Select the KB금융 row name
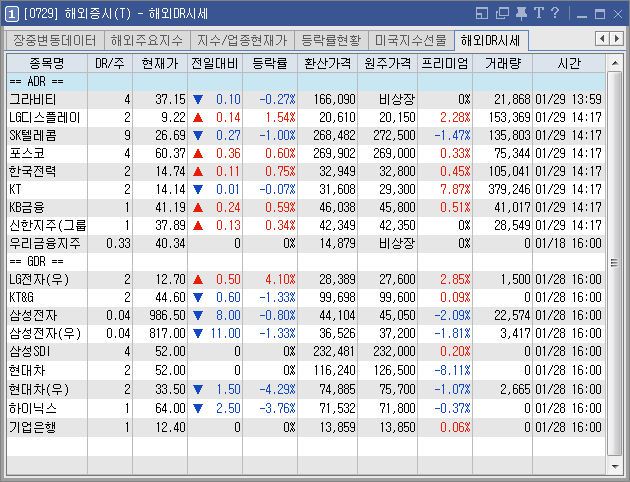630x482 pixels. point(27,207)
